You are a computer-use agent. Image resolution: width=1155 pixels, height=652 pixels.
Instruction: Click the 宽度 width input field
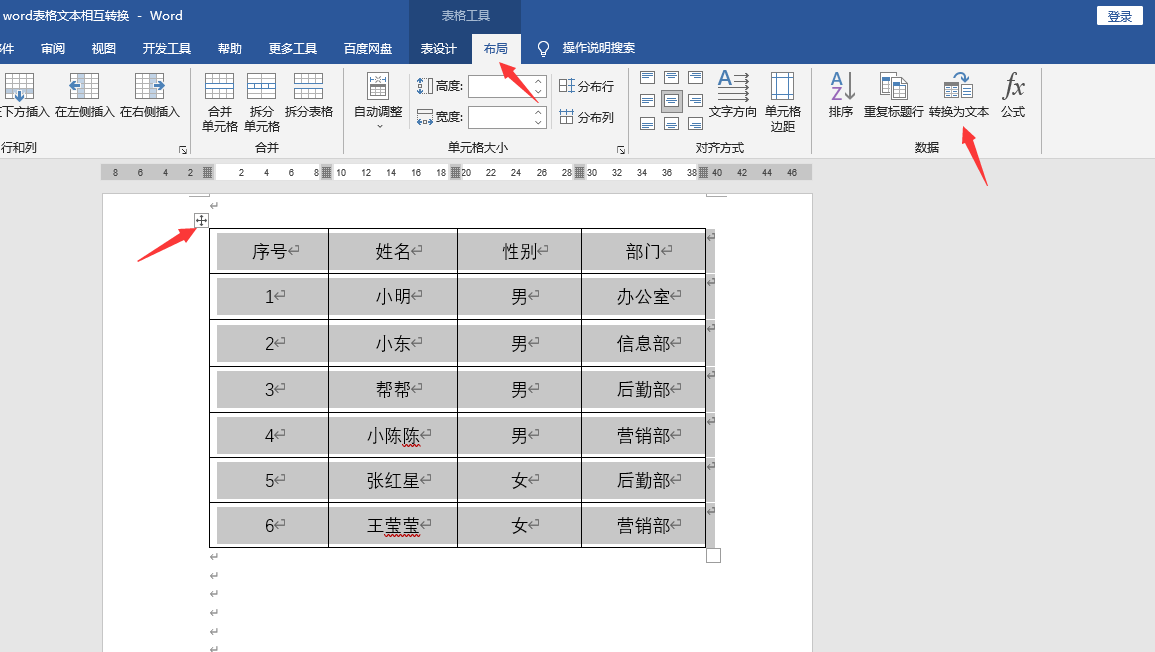click(x=500, y=117)
